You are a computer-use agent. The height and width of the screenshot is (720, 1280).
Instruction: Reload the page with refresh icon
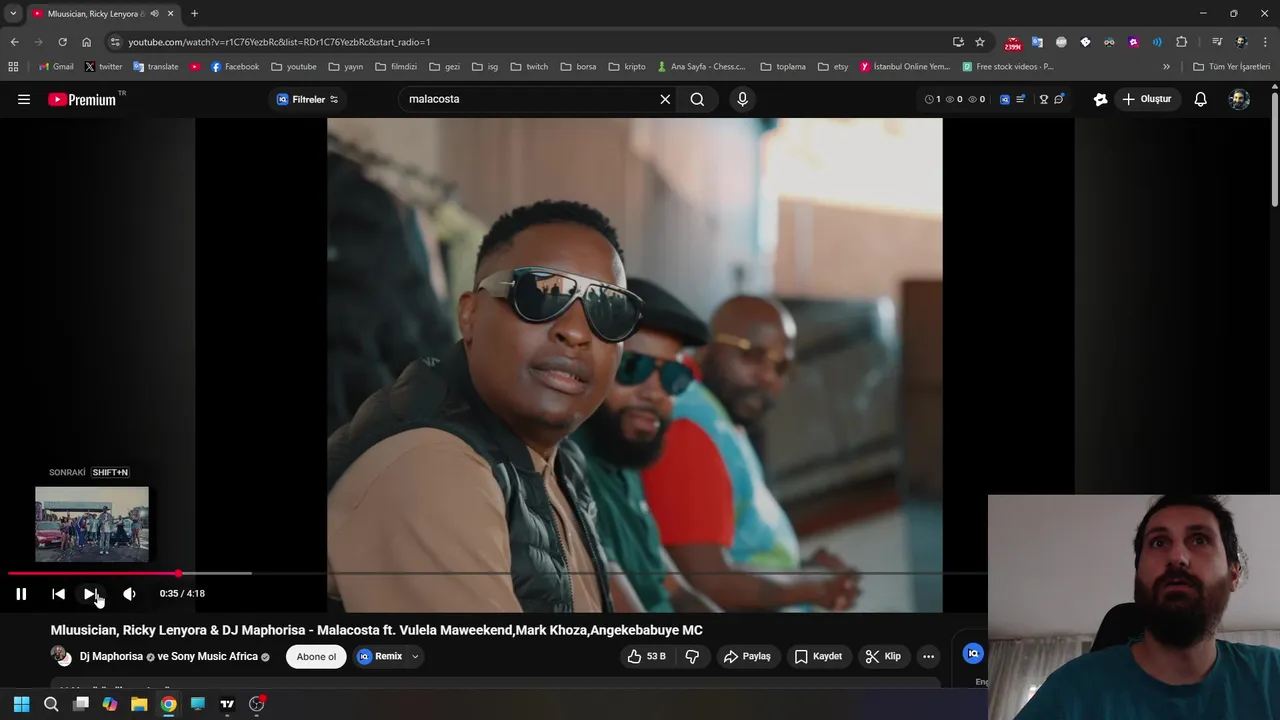[62, 42]
